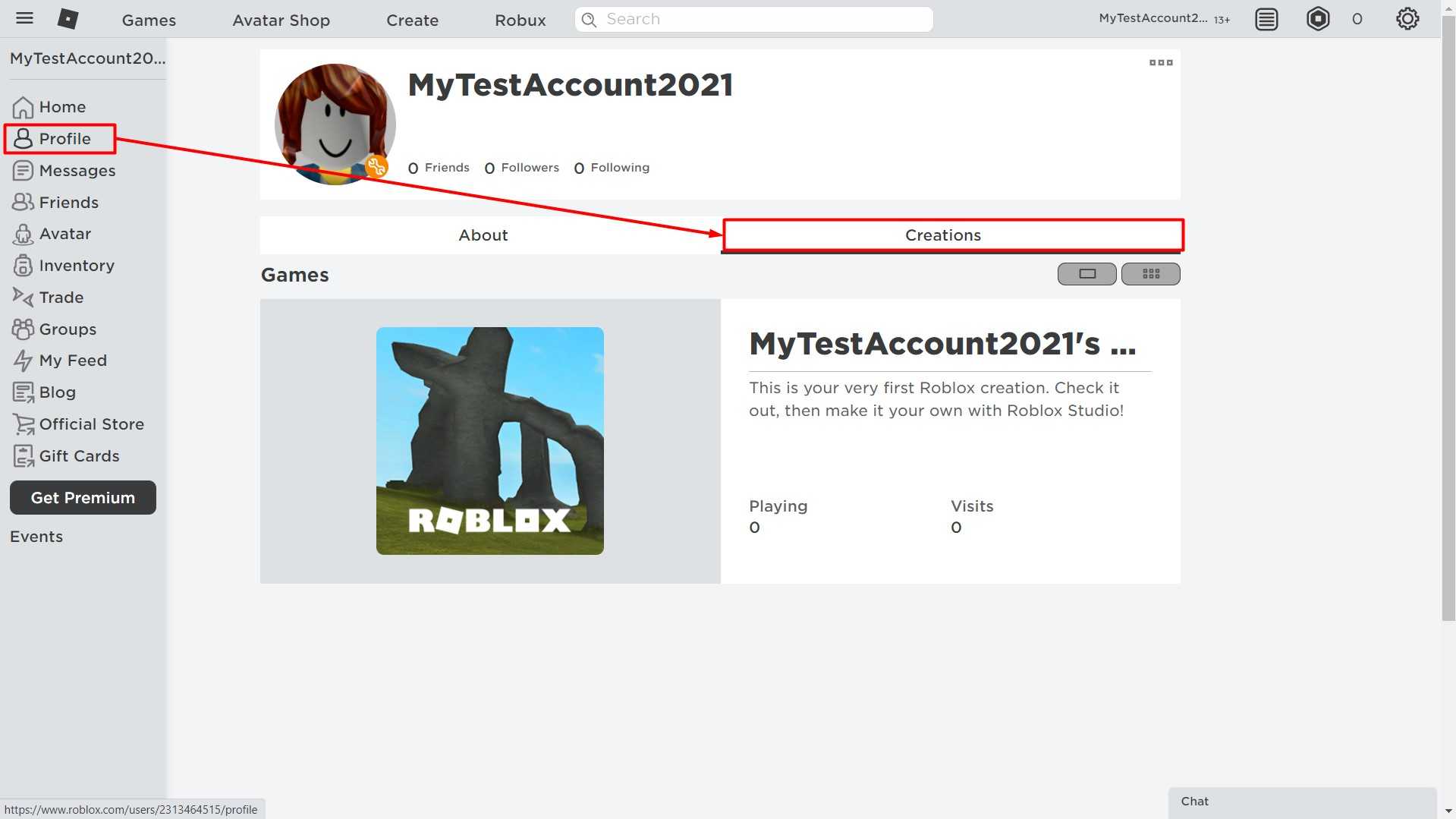Switch to the About tab
This screenshot has height=819, width=1456.
[483, 235]
